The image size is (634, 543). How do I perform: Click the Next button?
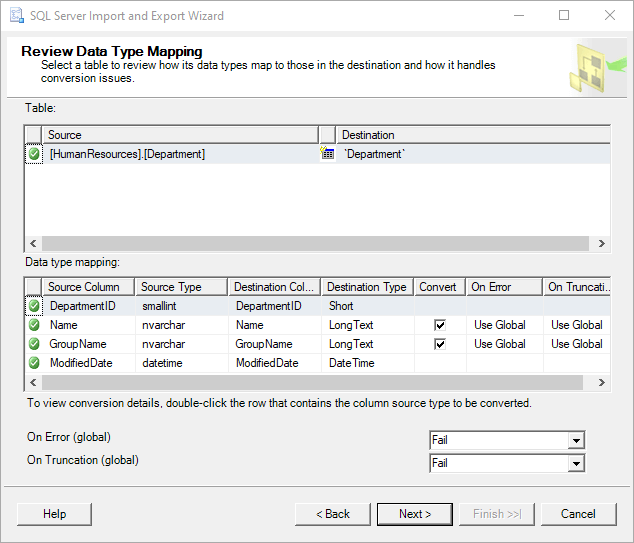pyautogui.click(x=415, y=514)
